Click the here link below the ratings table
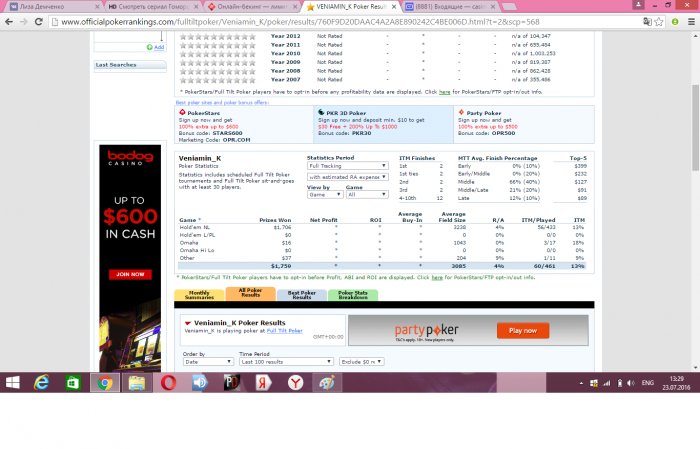This screenshot has width=700, height=449. tap(444, 92)
